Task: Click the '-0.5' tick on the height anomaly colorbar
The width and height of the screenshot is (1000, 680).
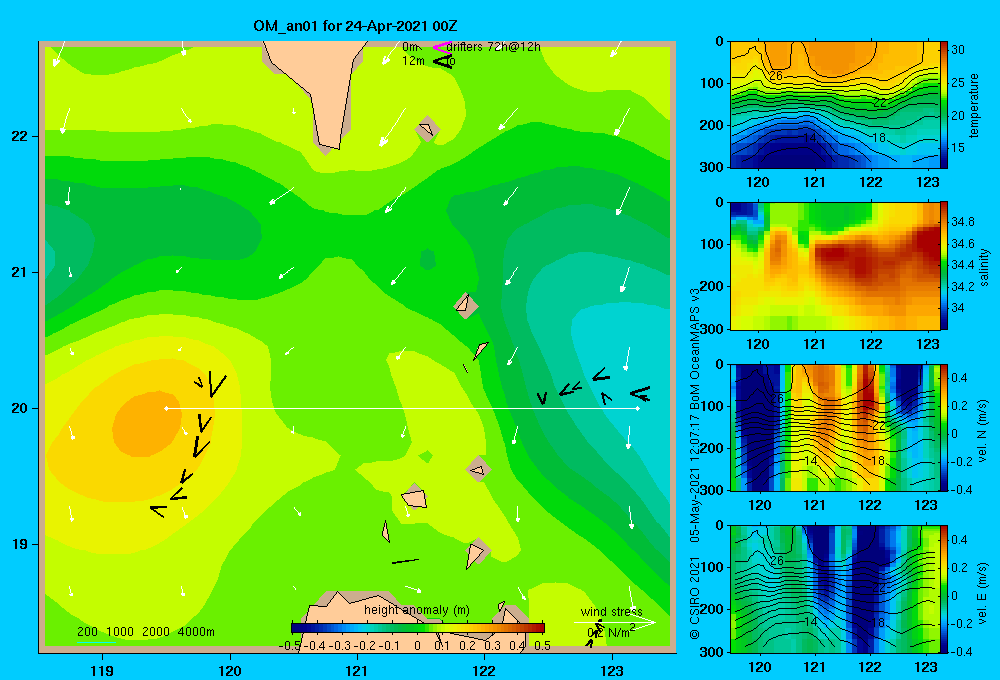Action: coord(290,645)
